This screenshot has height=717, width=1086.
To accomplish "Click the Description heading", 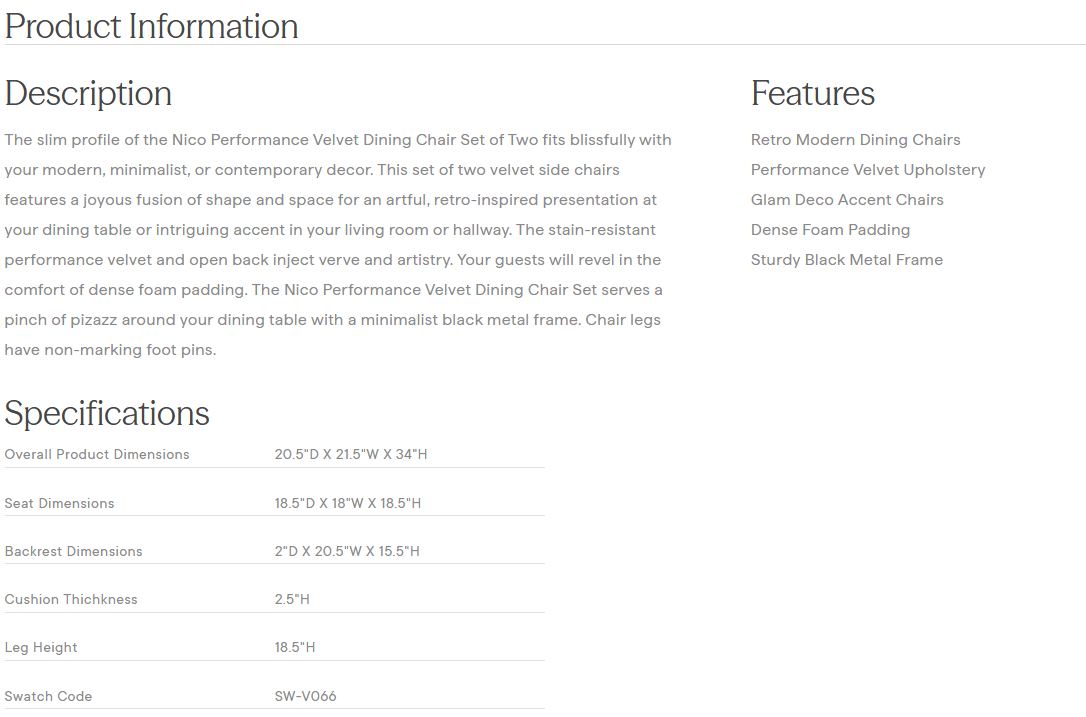I will [x=88, y=93].
